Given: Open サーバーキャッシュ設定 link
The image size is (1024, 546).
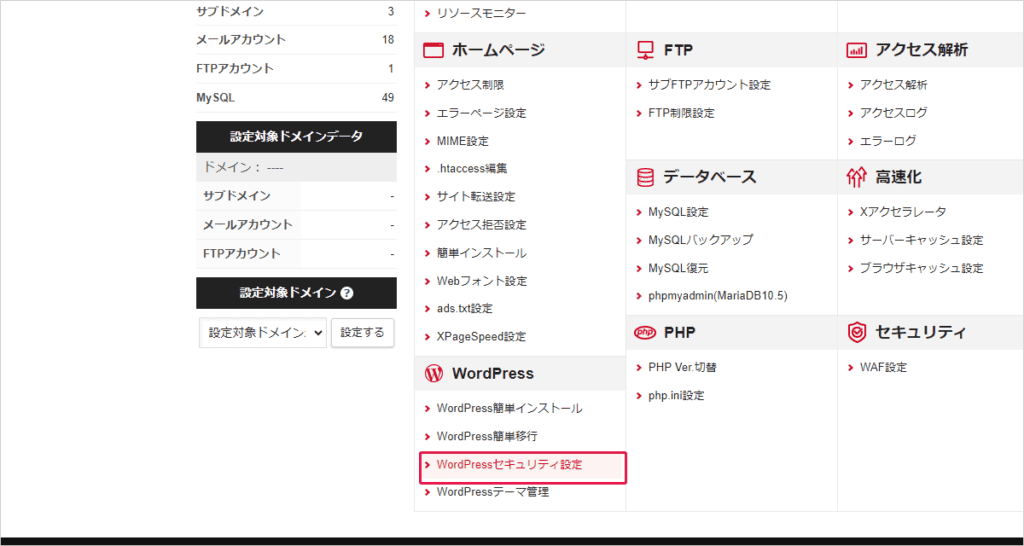Looking at the screenshot, I should pos(921,240).
